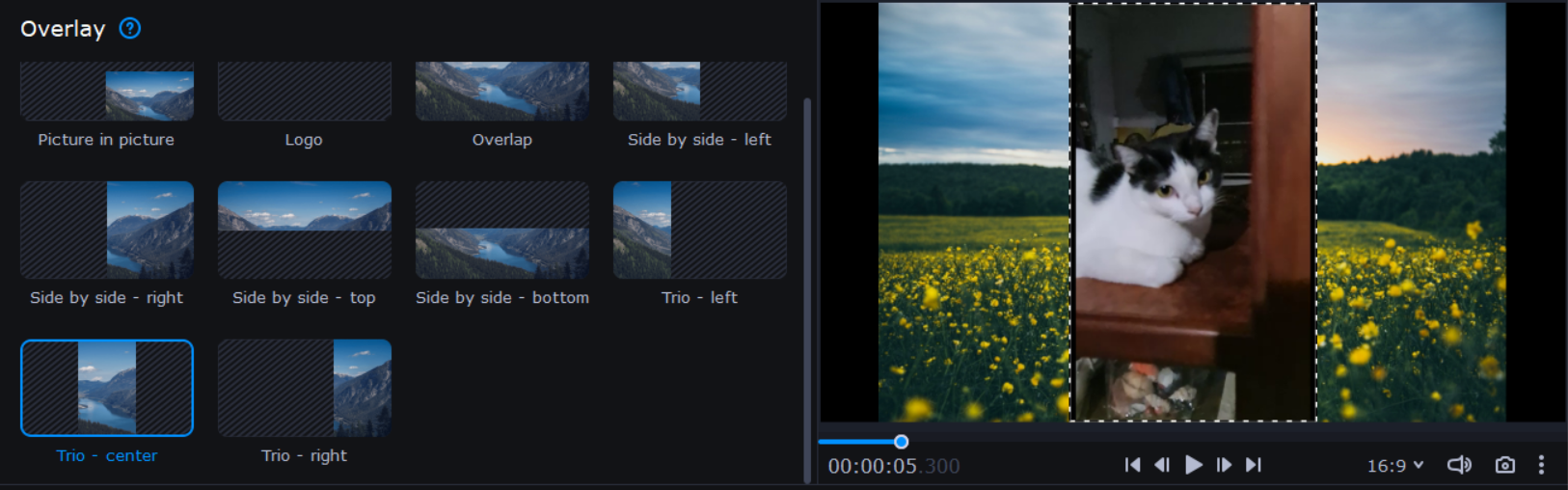This screenshot has height=490, width=1568.
Task: Select the Trio - right overlay thumbnail
Action: click(x=305, y=388)
